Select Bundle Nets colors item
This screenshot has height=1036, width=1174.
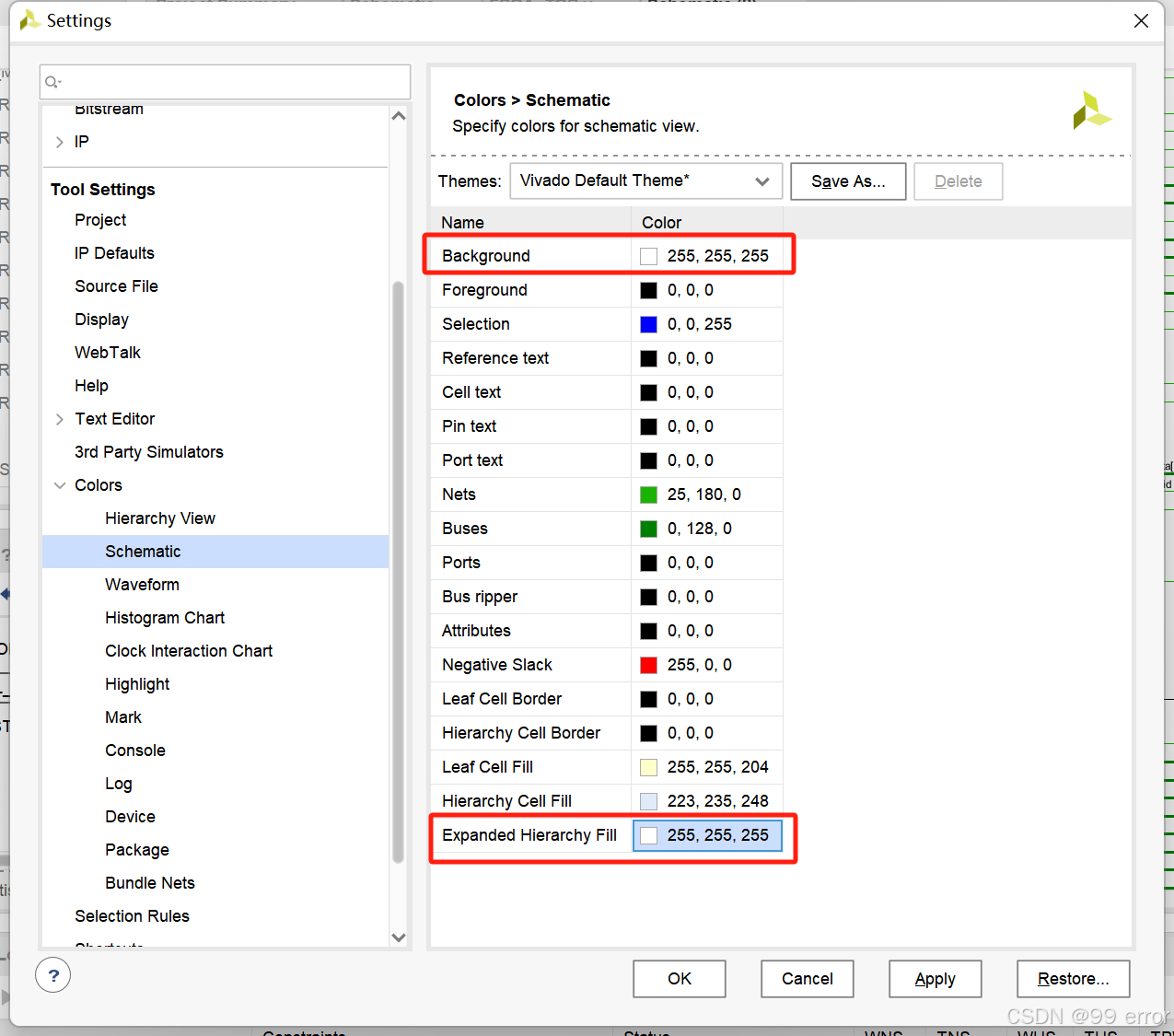(x=150, y=883)
